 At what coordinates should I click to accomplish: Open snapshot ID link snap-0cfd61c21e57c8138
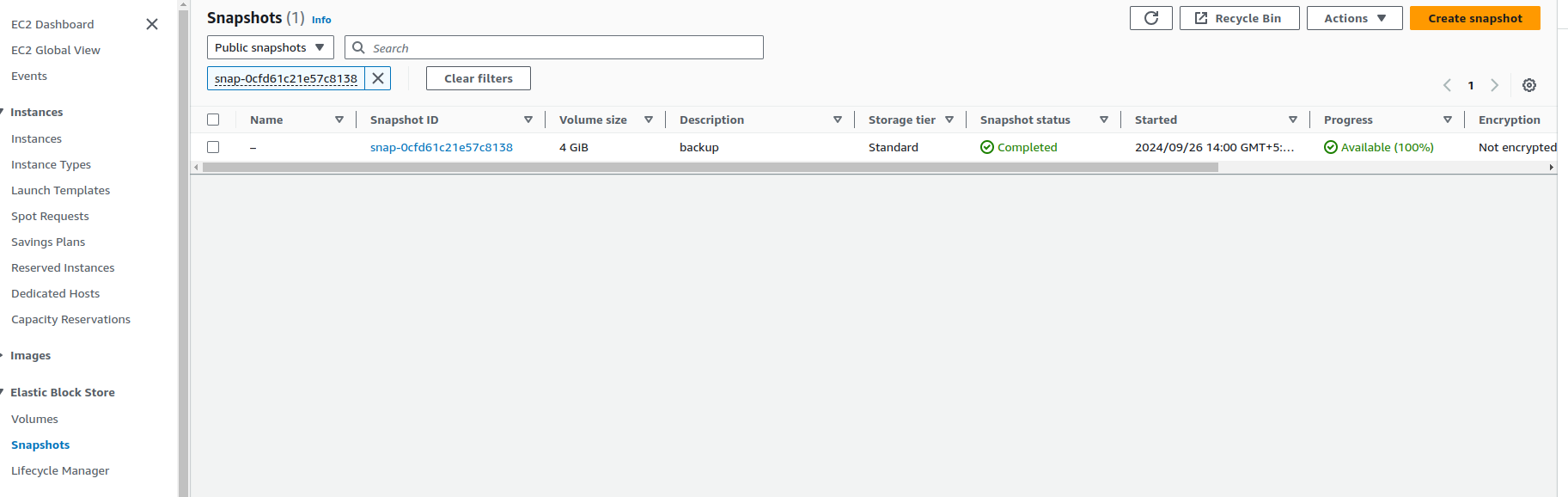pos(441,147)
